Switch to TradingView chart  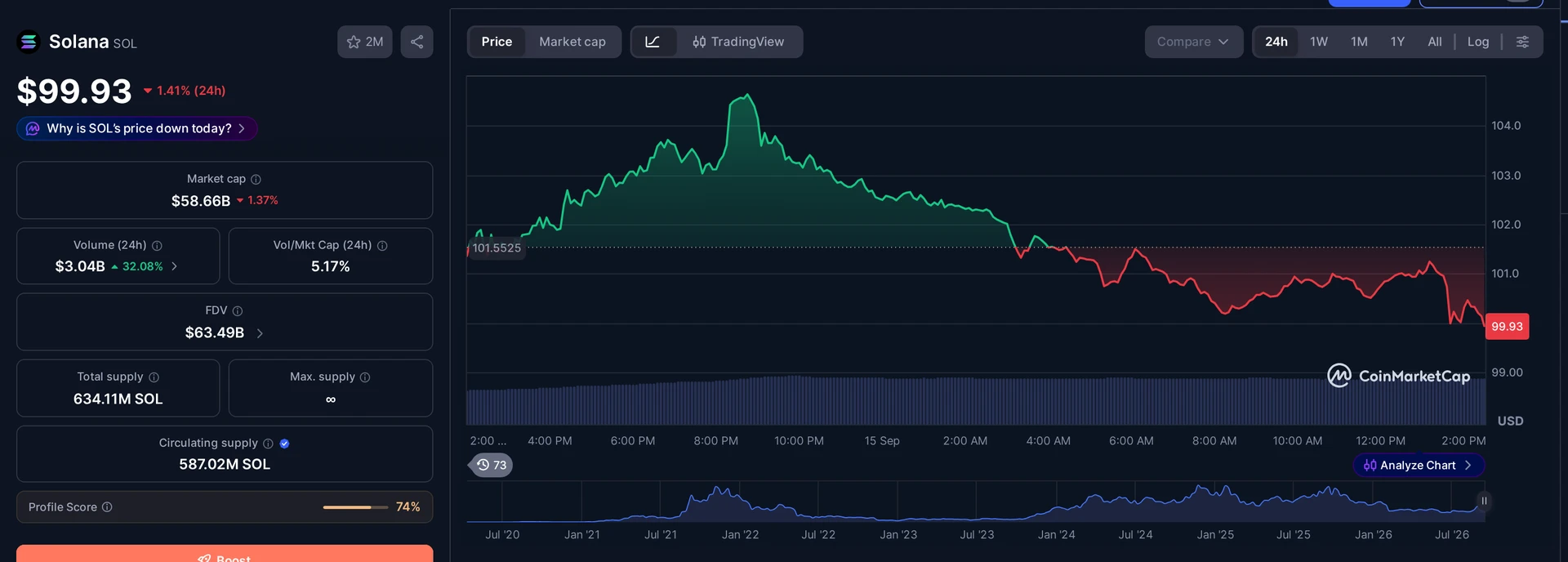click(x=738, y=42)
